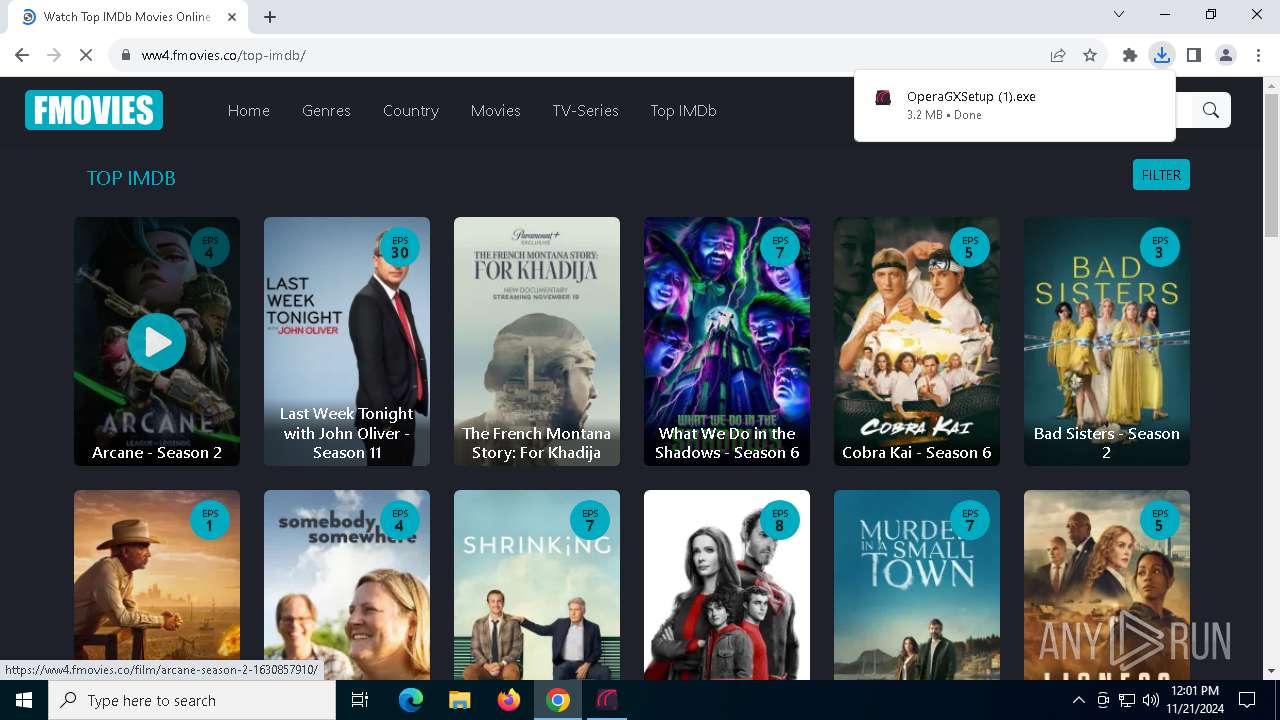Open the Chrome profile avatar menu

pos(1226,55)
